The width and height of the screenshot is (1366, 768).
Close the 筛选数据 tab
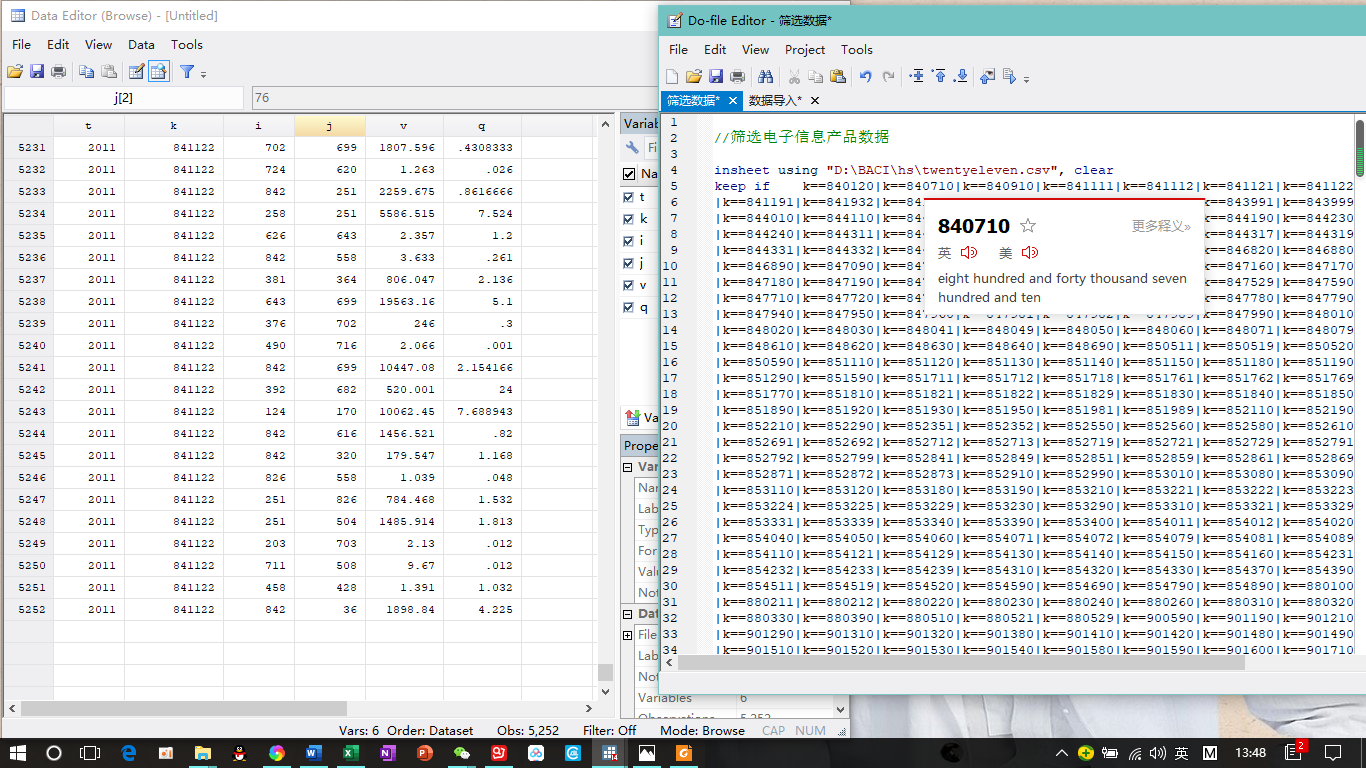click(733, 100)
